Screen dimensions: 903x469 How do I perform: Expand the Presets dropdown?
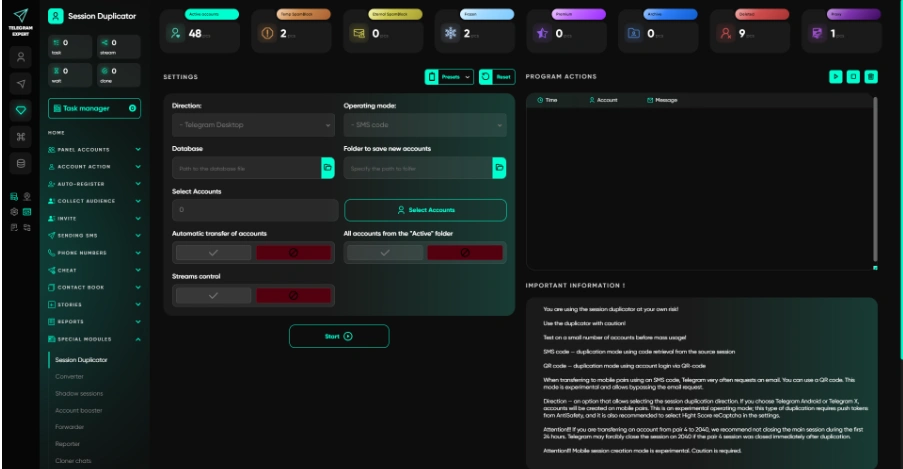tap(449, 77)
